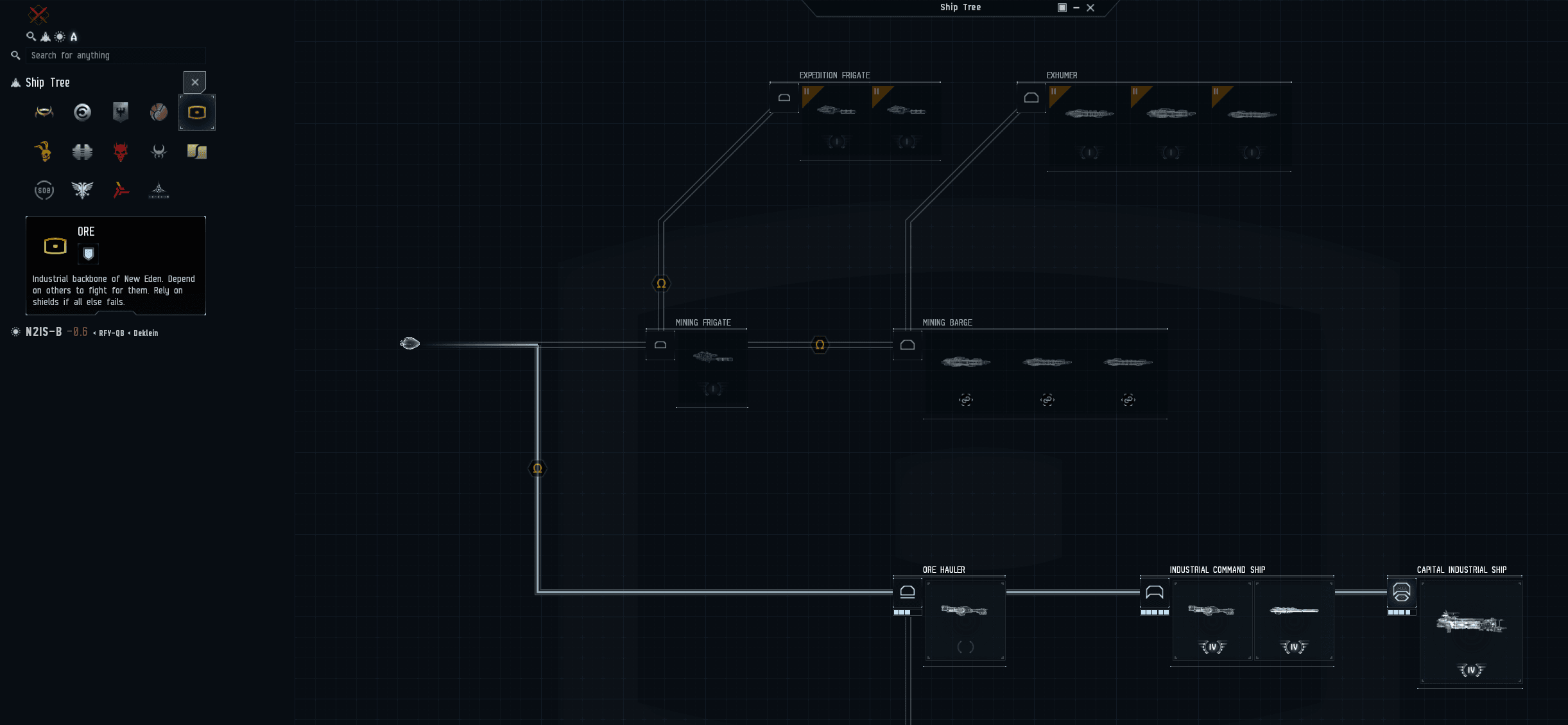The image size is (1568, 725).
Task: Click the MINING BARGE group label
Action: [947, 322]
